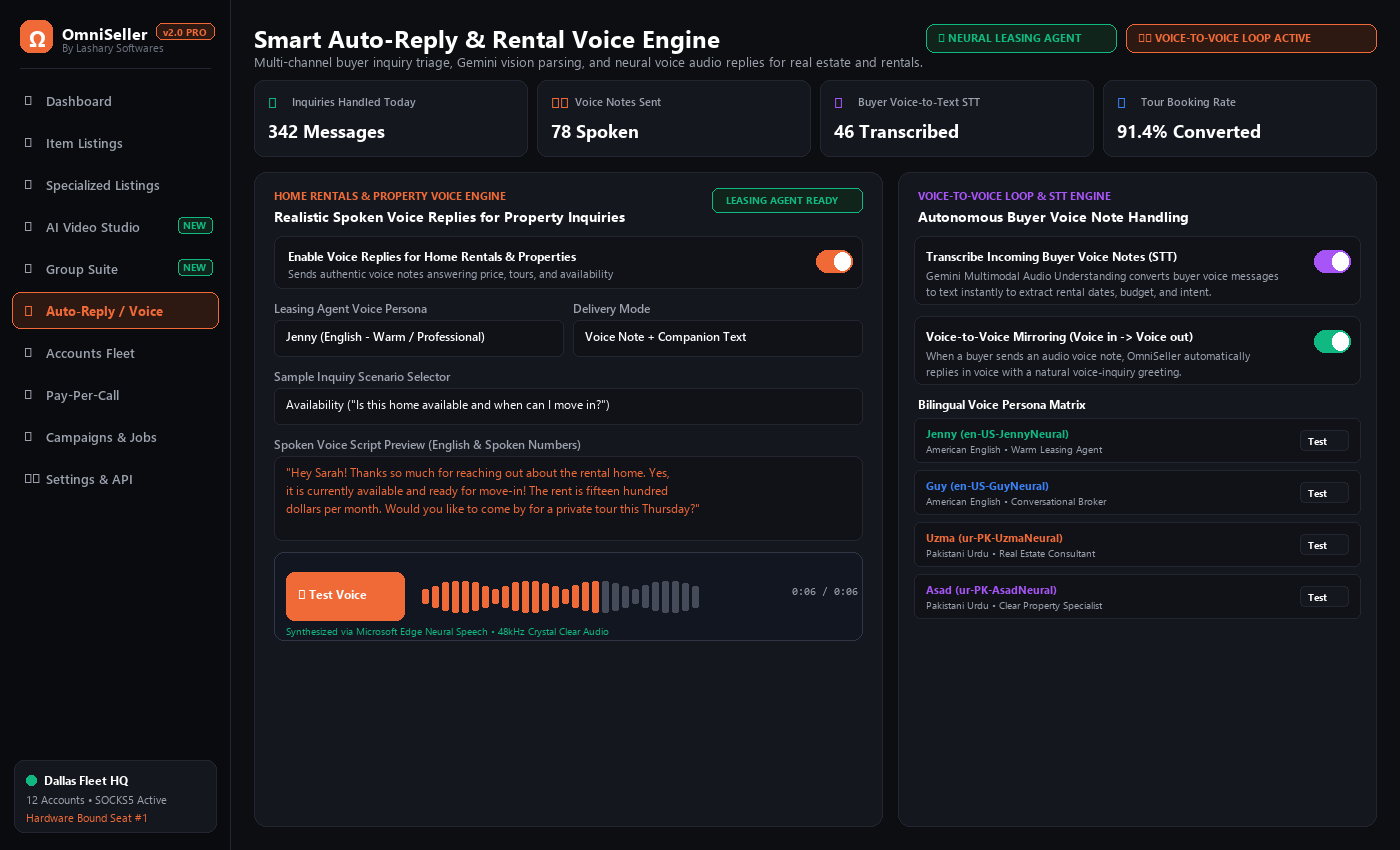
Task: Click the Leasing Agent Ready badge
Action: pyautogui.click(x=787, y=200)
